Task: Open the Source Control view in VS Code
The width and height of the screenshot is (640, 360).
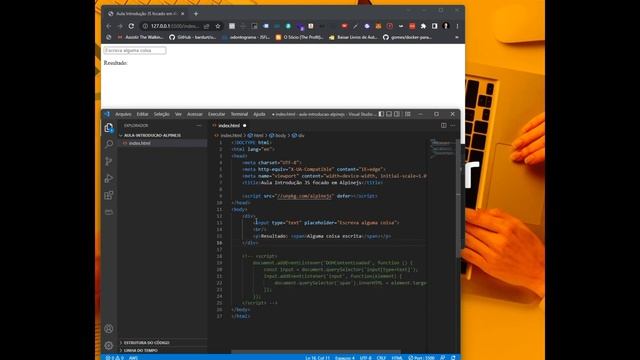Action: click(109, 161)
